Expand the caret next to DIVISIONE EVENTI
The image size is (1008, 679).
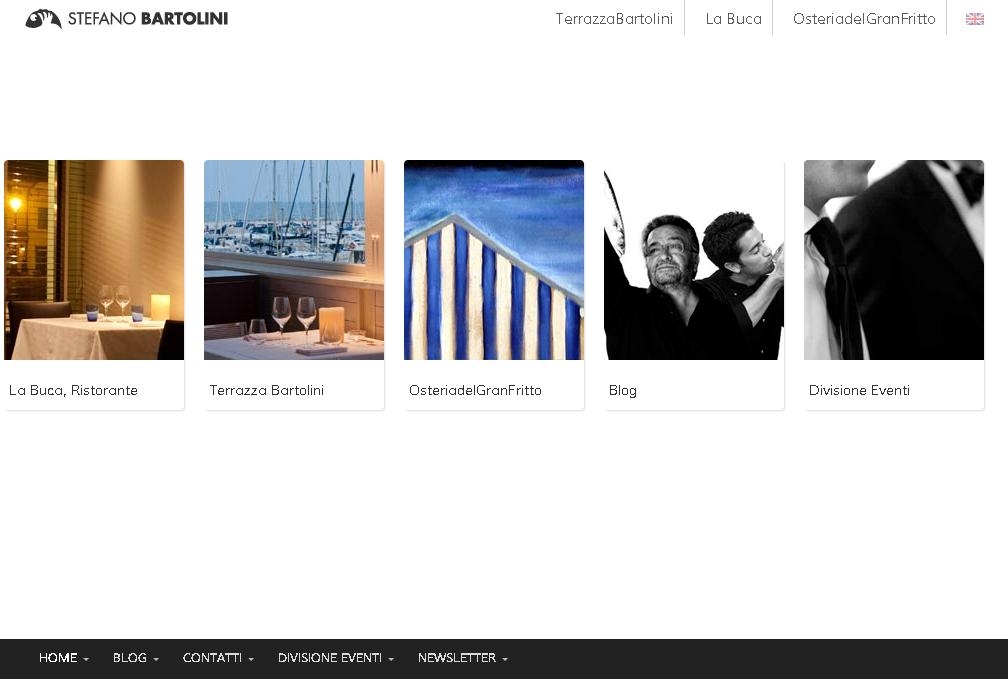tap(391, 659)
